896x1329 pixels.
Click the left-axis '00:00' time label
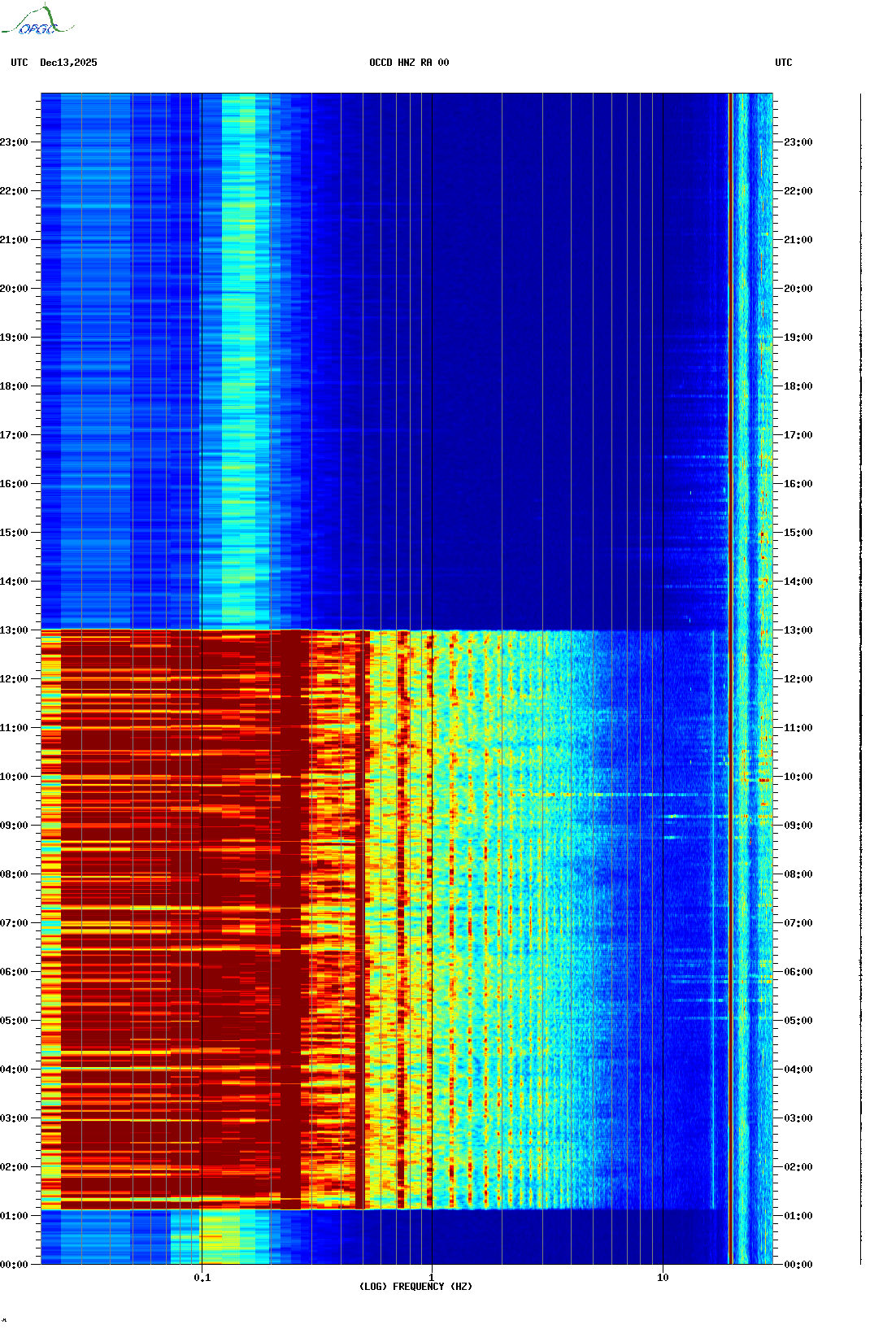tap(14, 1265)
